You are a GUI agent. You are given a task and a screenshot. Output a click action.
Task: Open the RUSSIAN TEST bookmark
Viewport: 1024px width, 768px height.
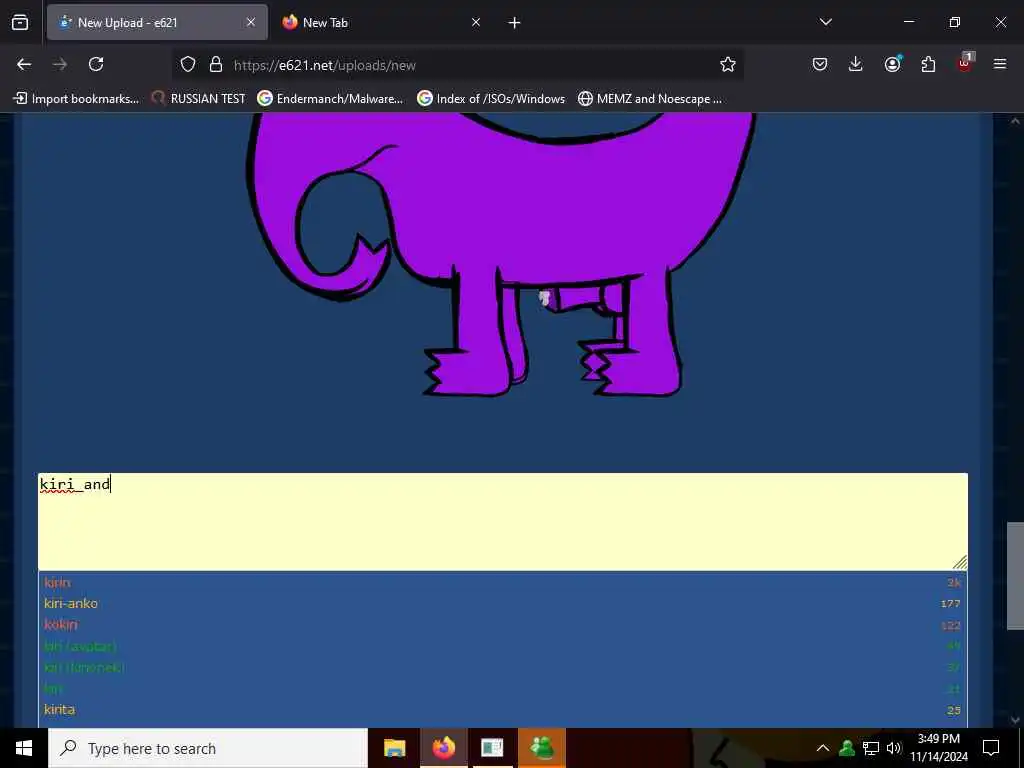pyautogui.click(x=198, y=99)
